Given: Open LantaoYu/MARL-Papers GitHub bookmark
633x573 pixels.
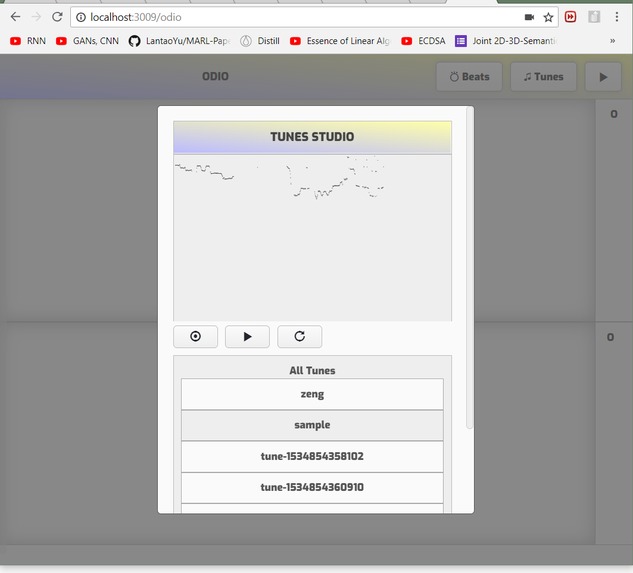Looking at the screenshot, I should click(180, 41).
